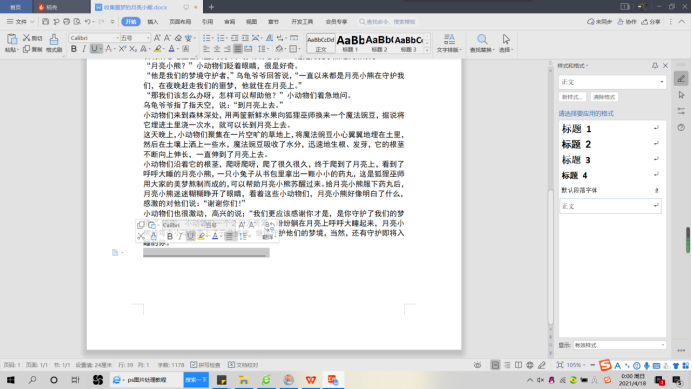The image size is (692, 389).
Task: Expand the styles gallery more arrow
Action: pos(427,51)
